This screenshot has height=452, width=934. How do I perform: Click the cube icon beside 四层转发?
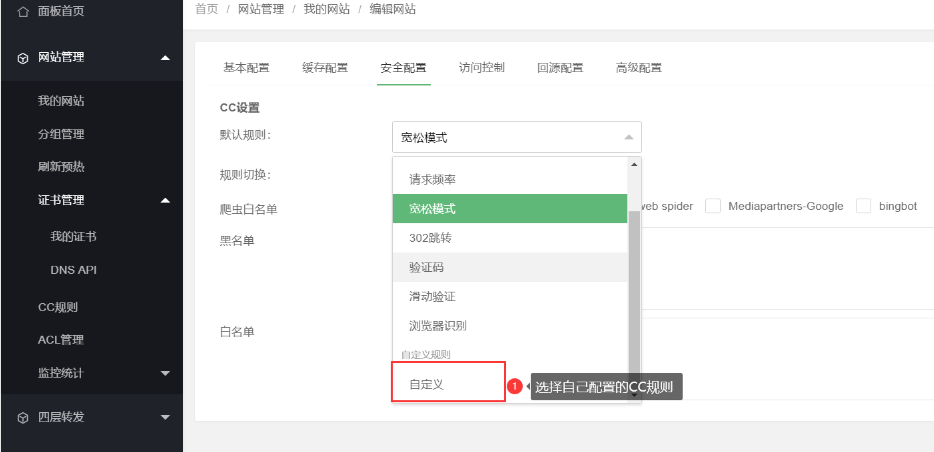pos(23,418)
